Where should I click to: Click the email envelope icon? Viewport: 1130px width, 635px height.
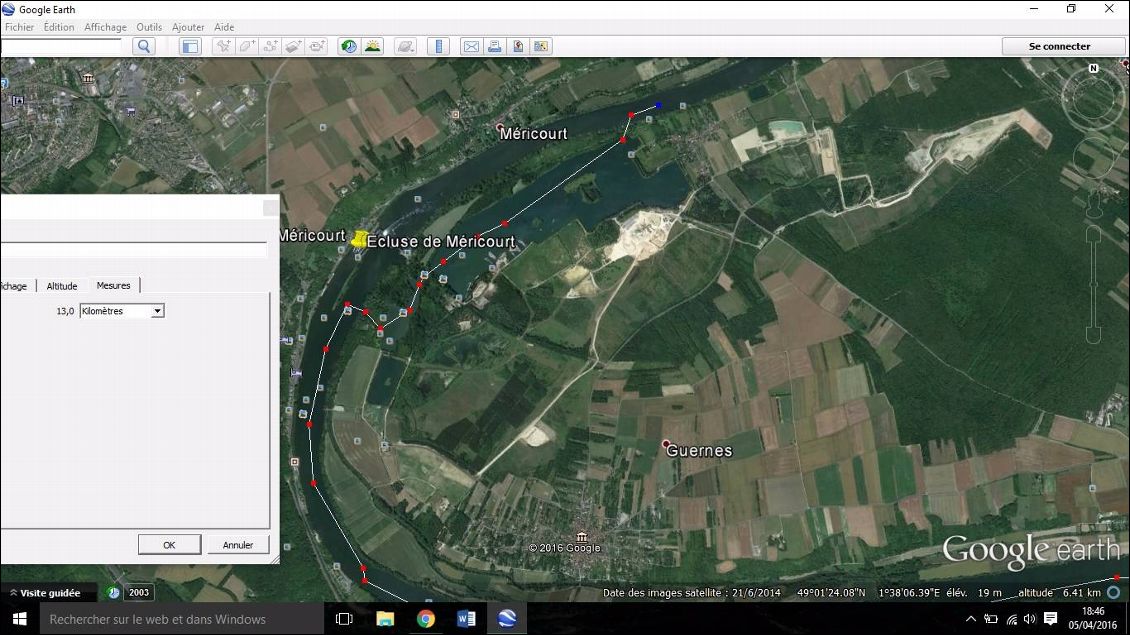click(x=471, y=46)
